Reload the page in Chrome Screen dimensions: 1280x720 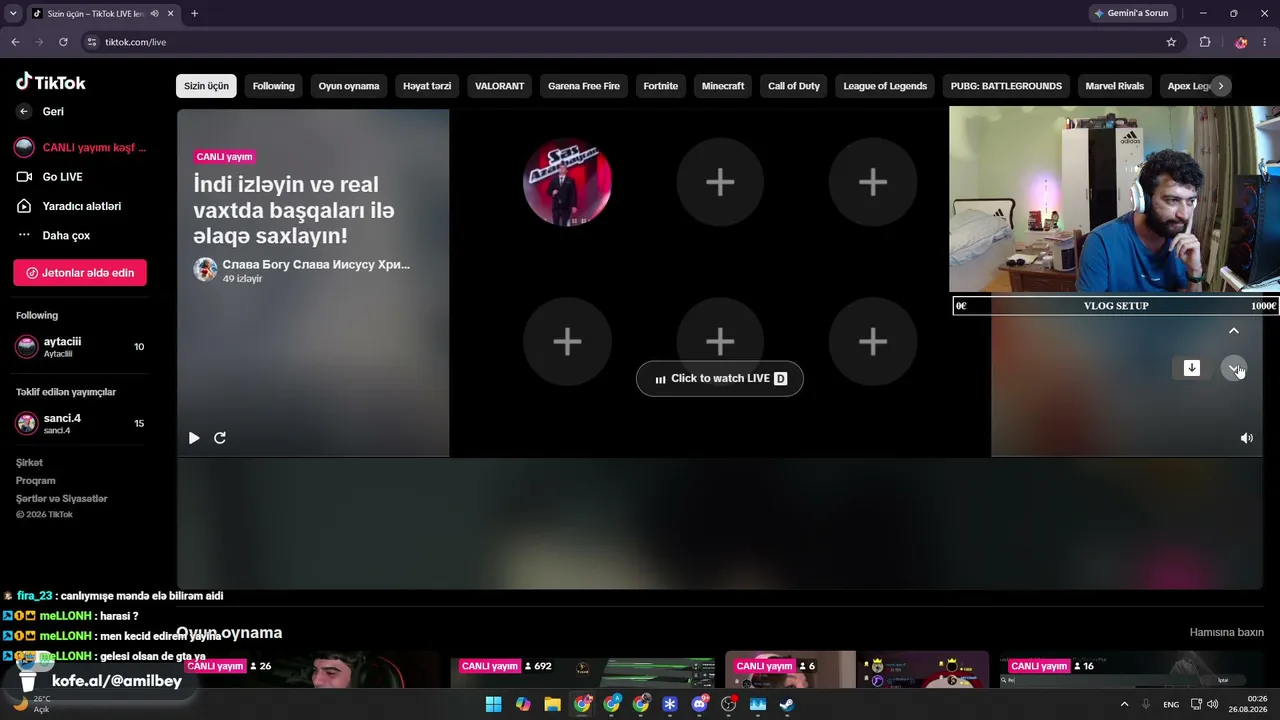(x=63, y=42)
